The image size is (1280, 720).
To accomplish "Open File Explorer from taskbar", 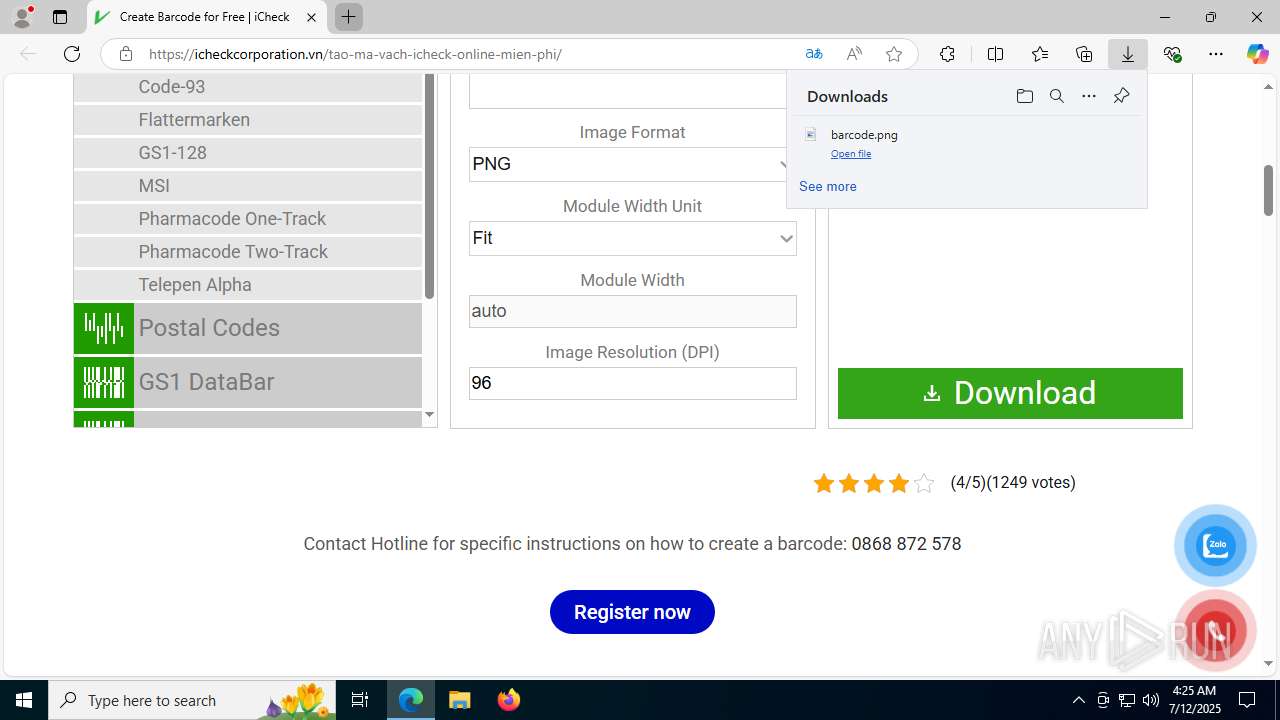I will [x=460, y=700].
